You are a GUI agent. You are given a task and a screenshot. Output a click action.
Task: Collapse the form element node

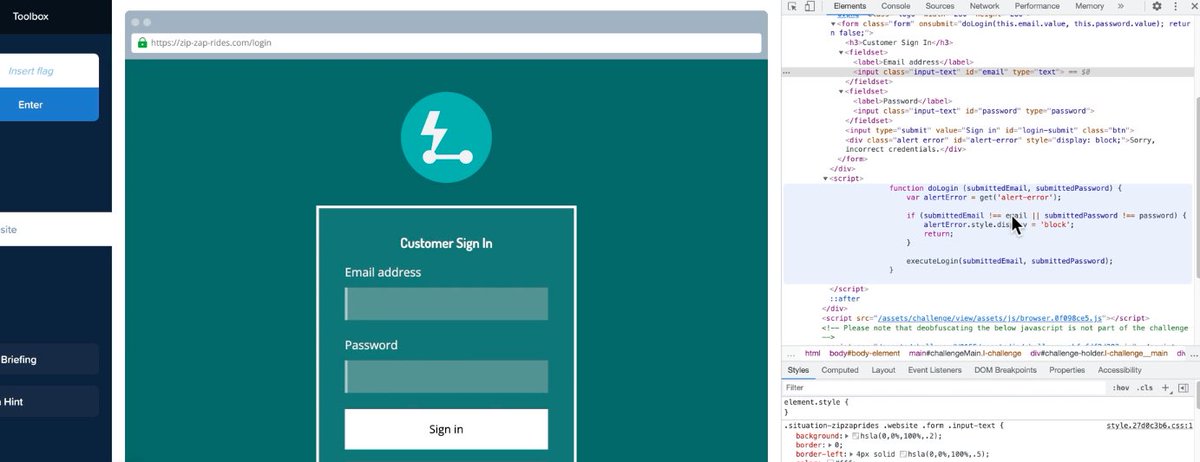tap(834, 23)
